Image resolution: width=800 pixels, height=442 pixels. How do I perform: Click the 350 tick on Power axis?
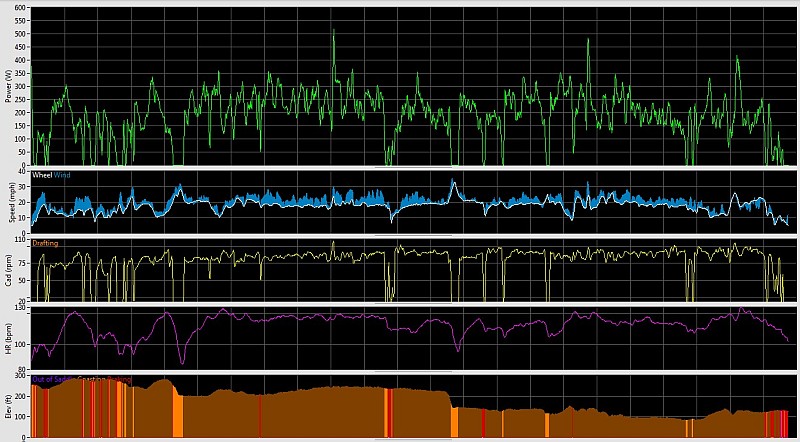point(22,73)
